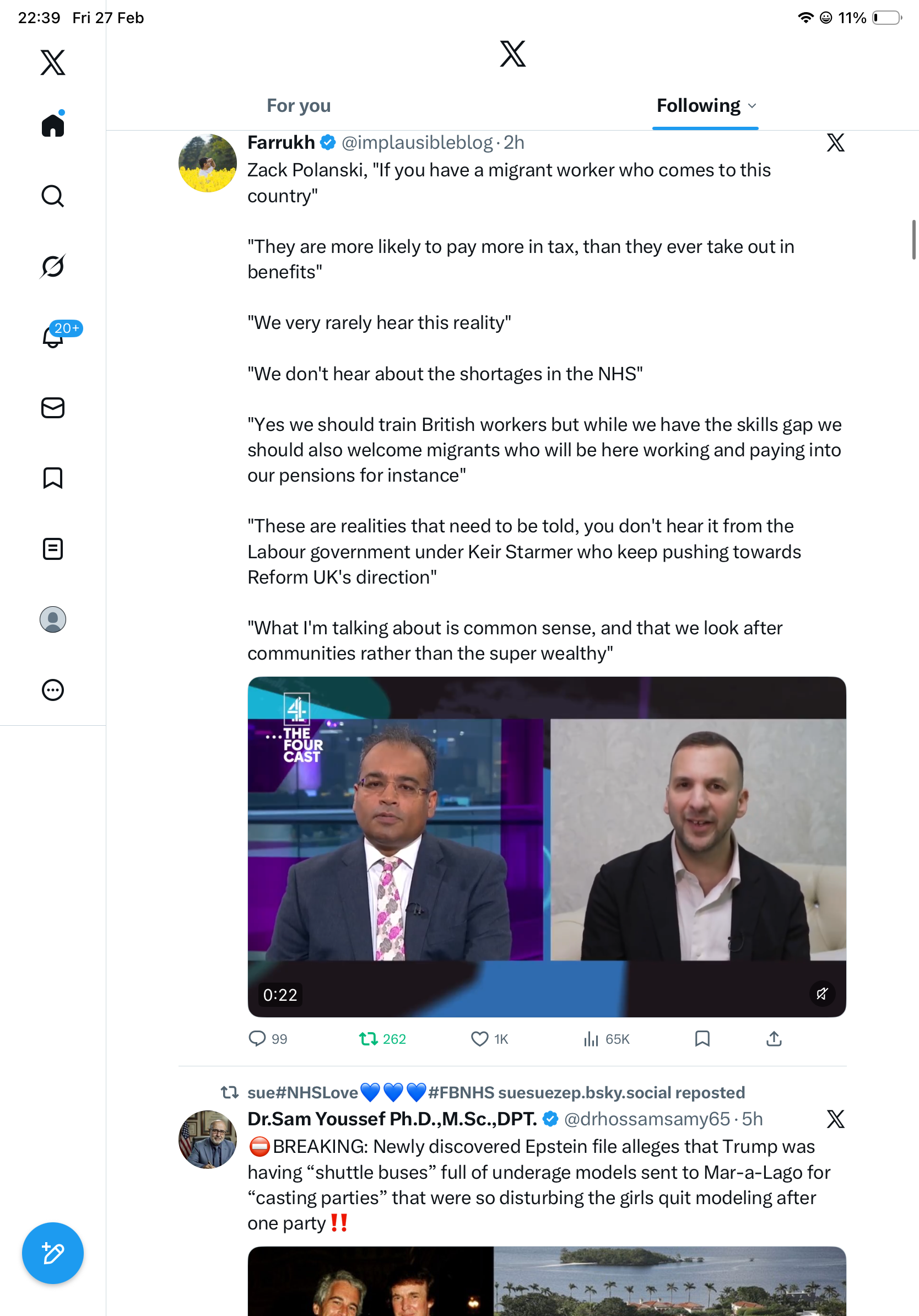
Task: Like Farrukh's post with 1K likes
Action: click(x=489, y=1039)
